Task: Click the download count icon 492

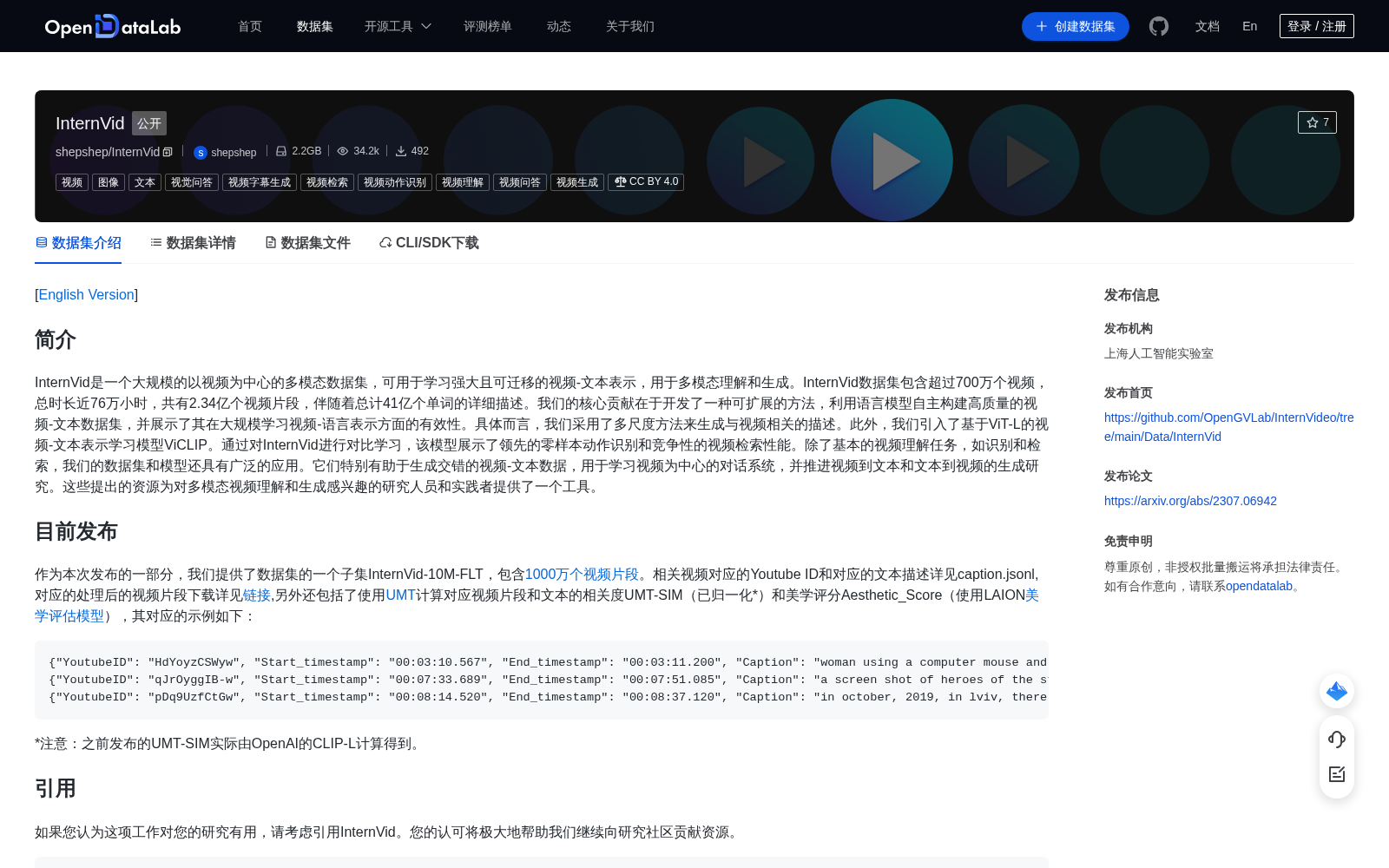Action: tap(401, 151)
